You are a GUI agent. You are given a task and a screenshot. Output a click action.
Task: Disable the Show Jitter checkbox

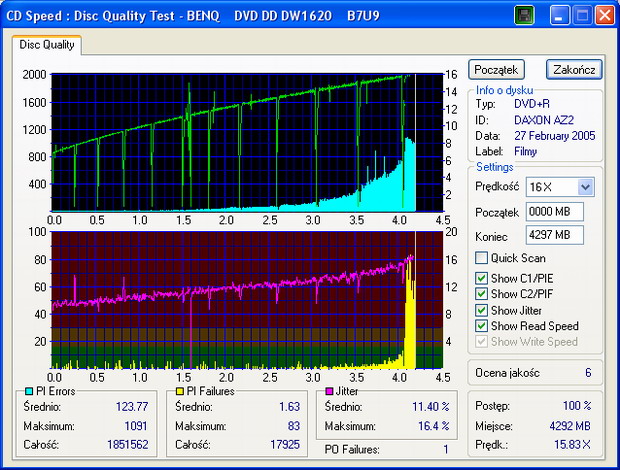point(481,310)
